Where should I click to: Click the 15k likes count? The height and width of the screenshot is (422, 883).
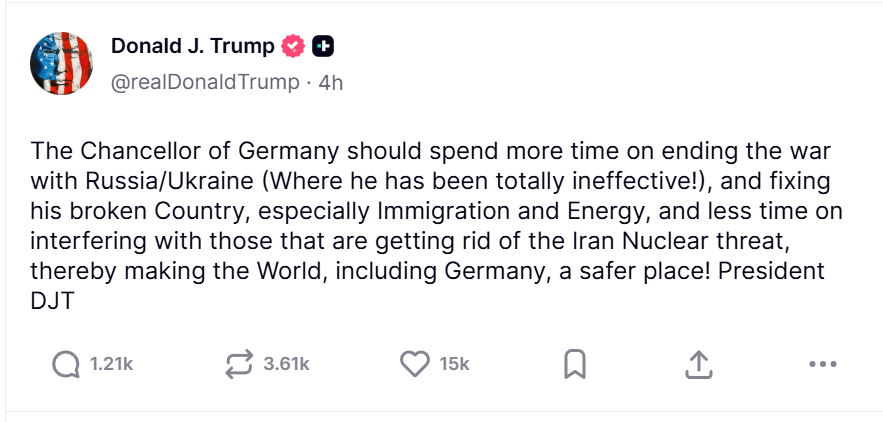click(x=454, y=364)
